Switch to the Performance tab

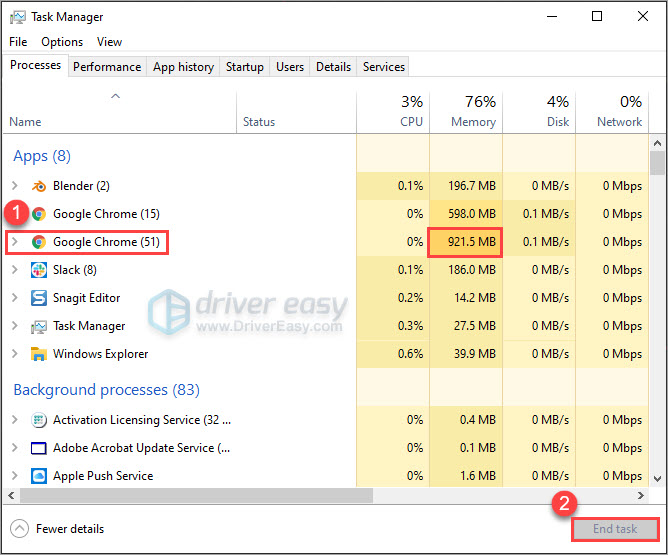(107, 67)
